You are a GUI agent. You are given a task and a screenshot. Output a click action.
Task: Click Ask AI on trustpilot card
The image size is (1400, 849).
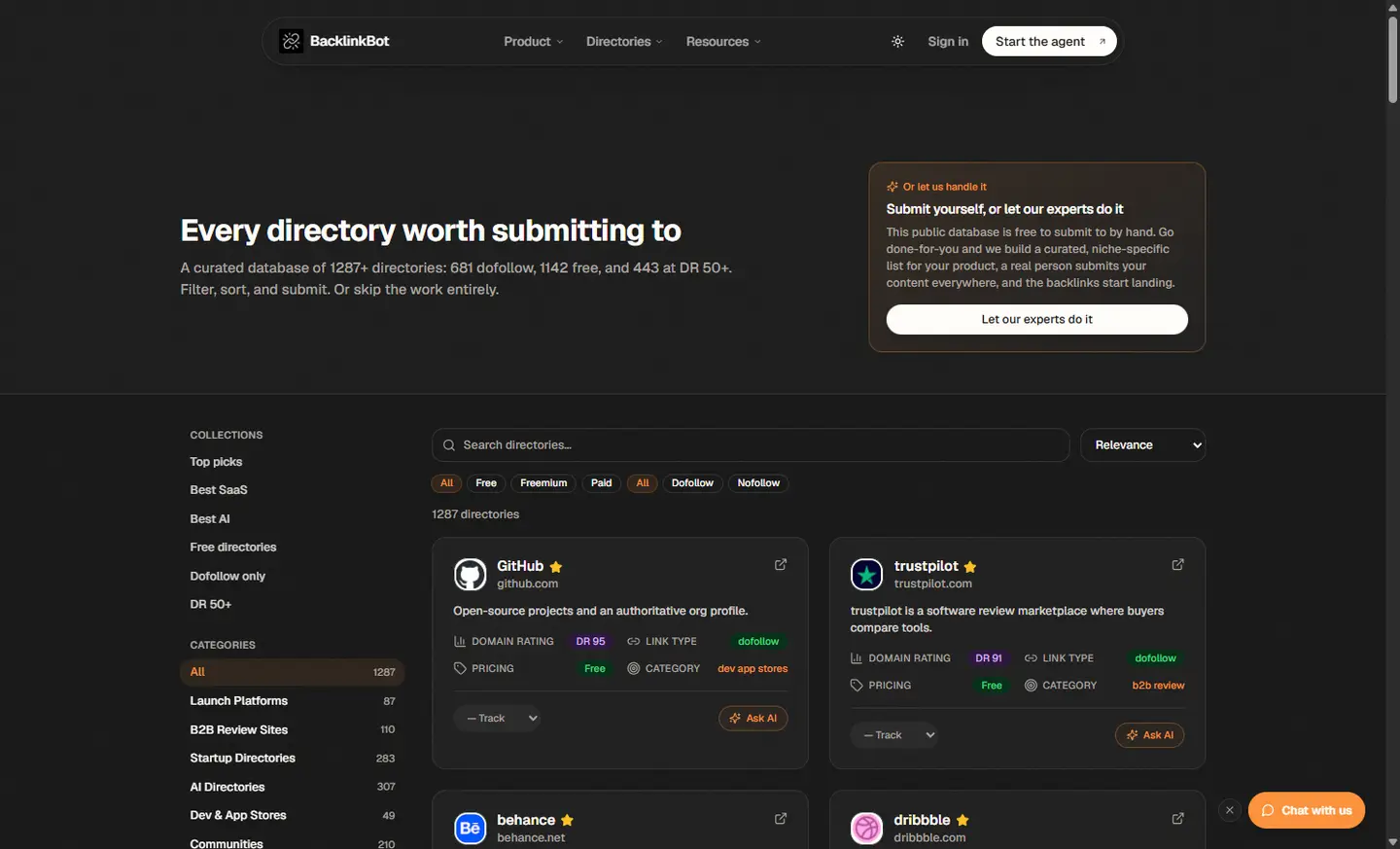pyautogui.click(x=1150, y=735)
